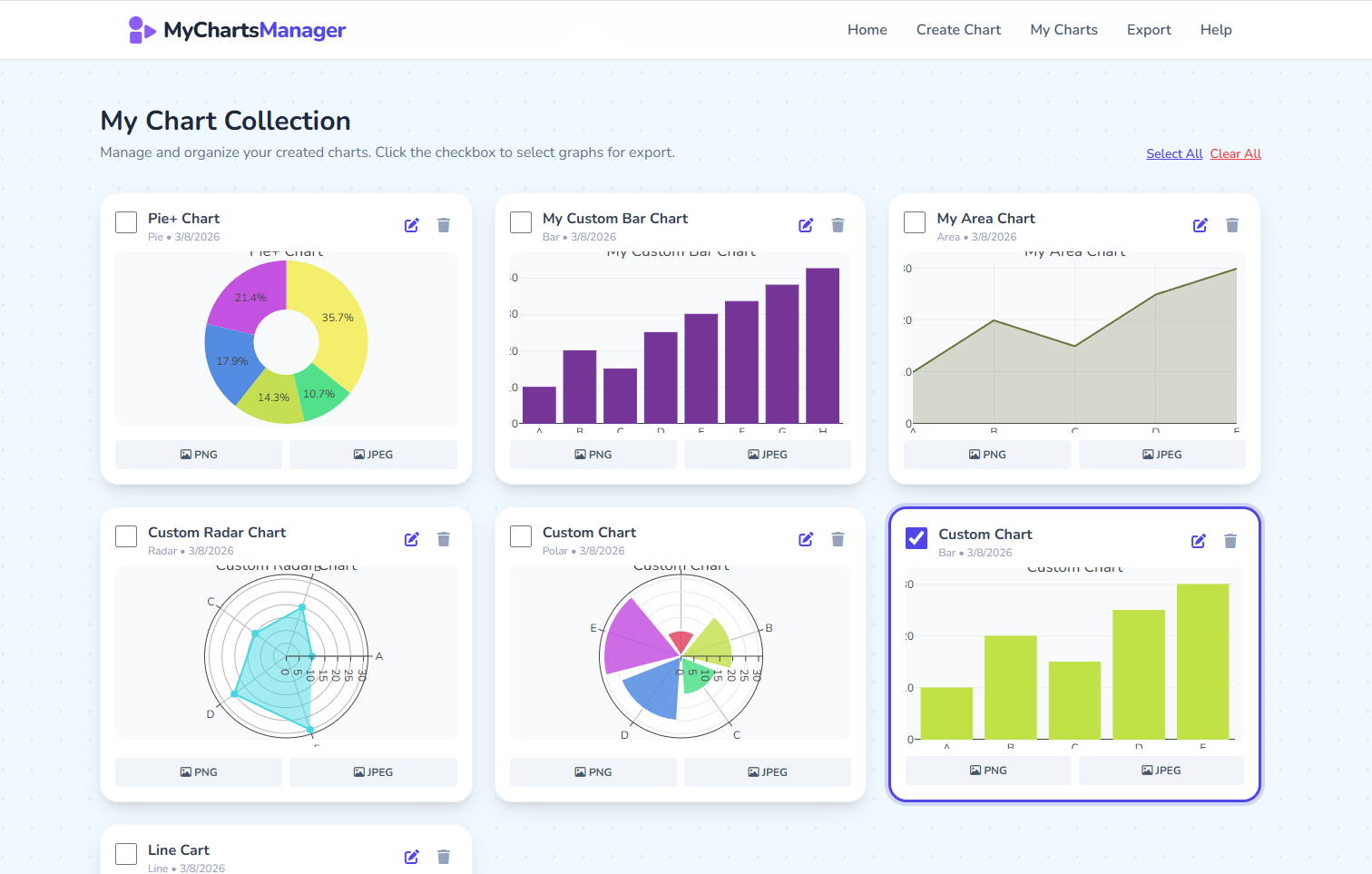The image size is (1372, 874).
Task: Click the edit pencil on My Area Chart
Action: (1200, 224)
